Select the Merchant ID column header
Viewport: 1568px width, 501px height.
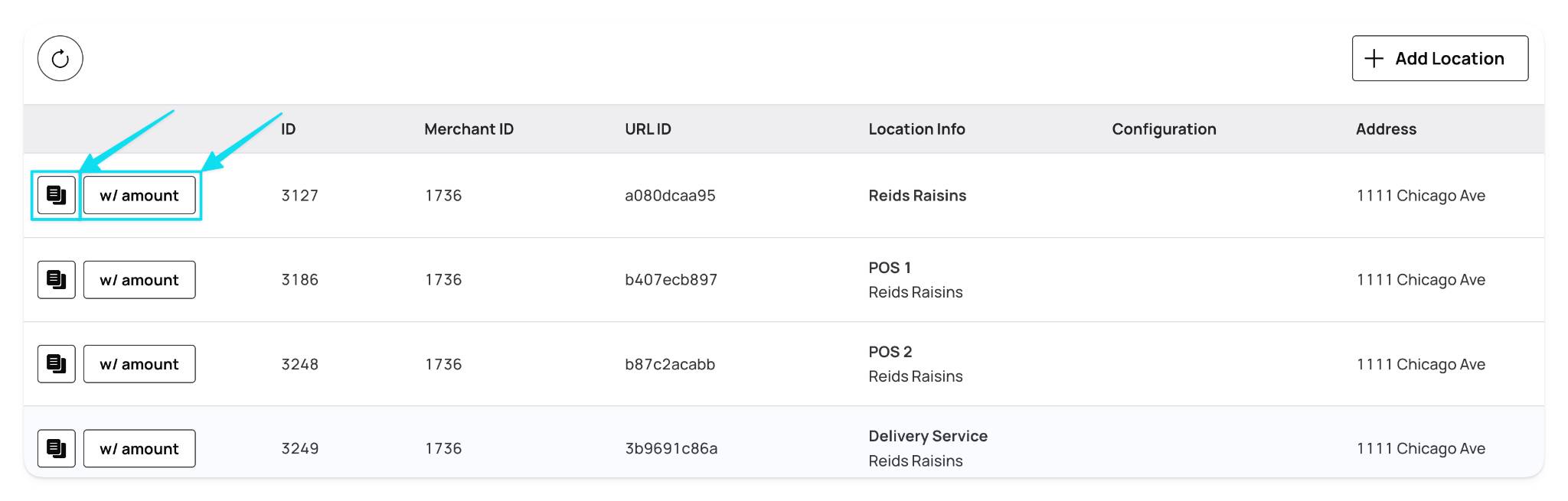coord(469,129)
